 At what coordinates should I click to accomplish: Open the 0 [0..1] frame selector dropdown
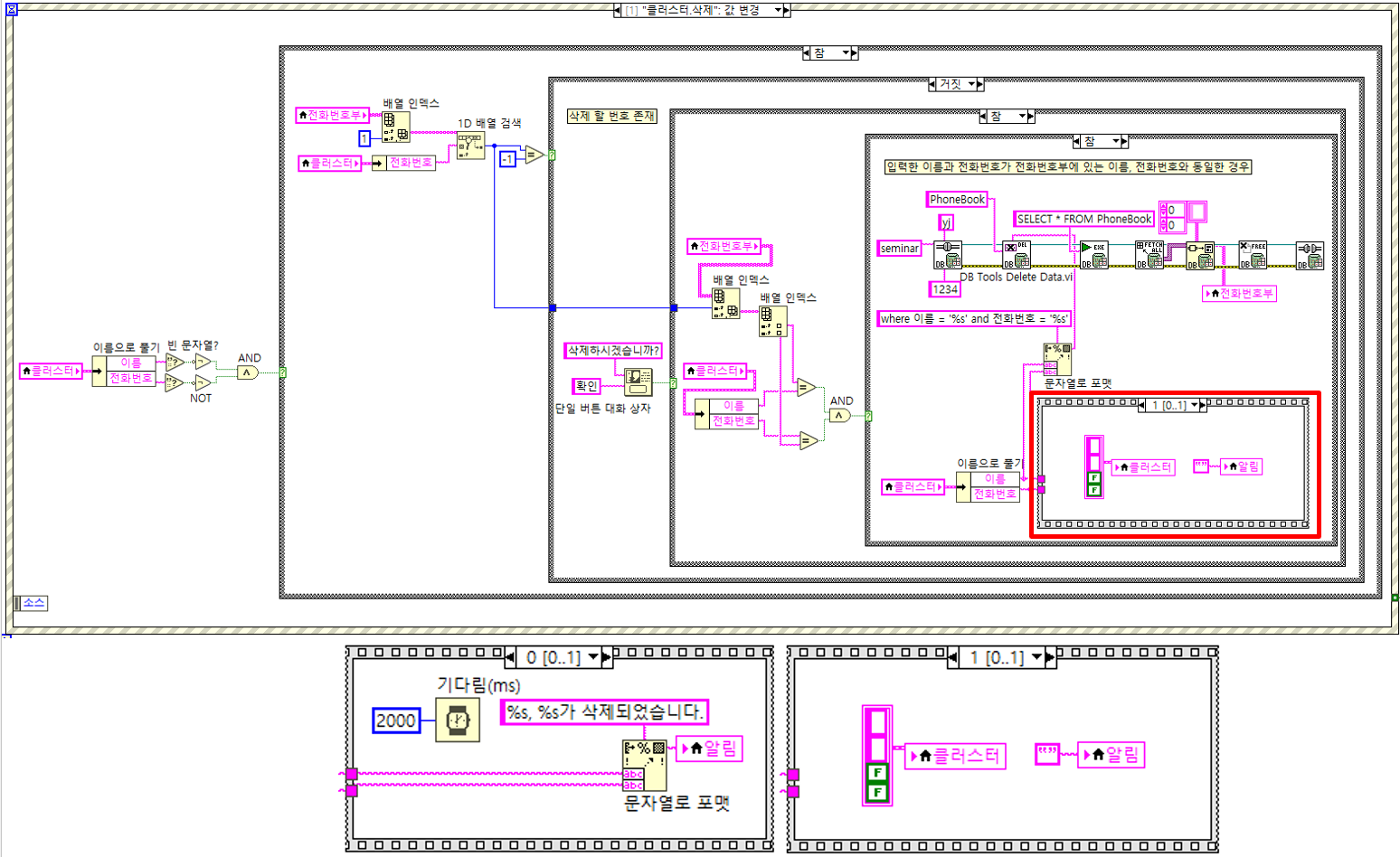[594, 657]
